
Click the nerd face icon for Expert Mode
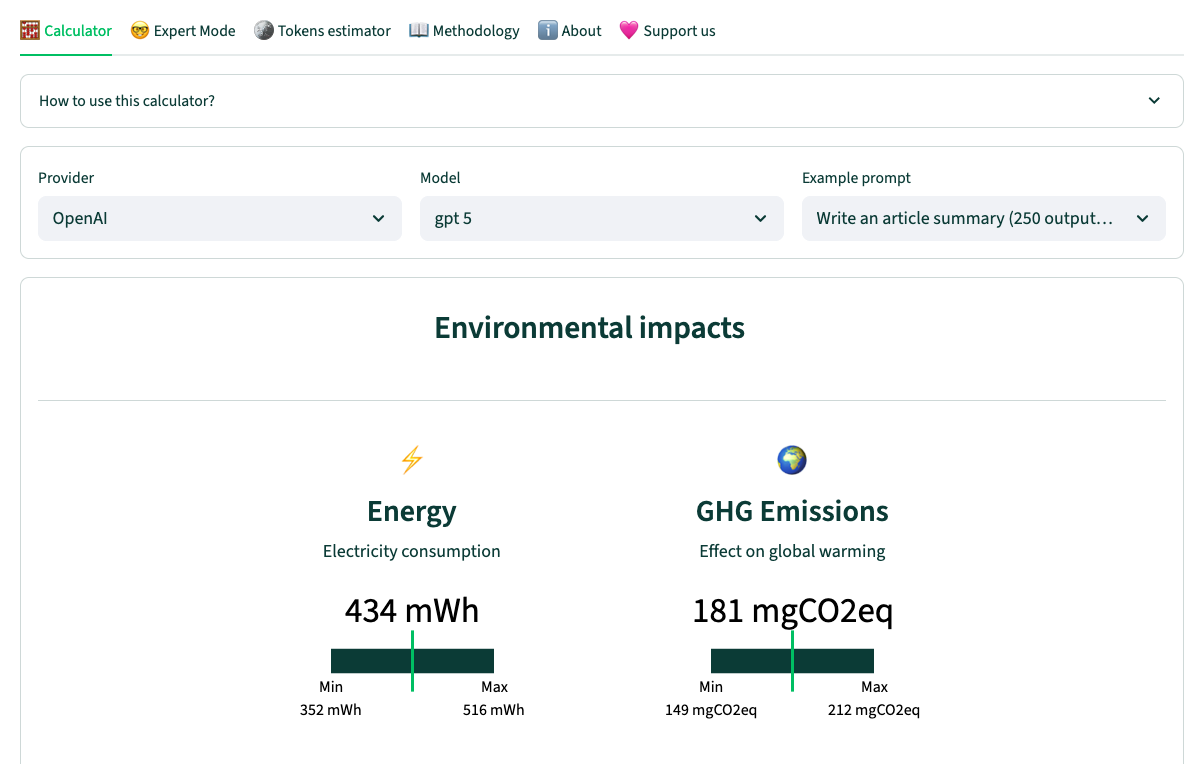coord(140,31)
